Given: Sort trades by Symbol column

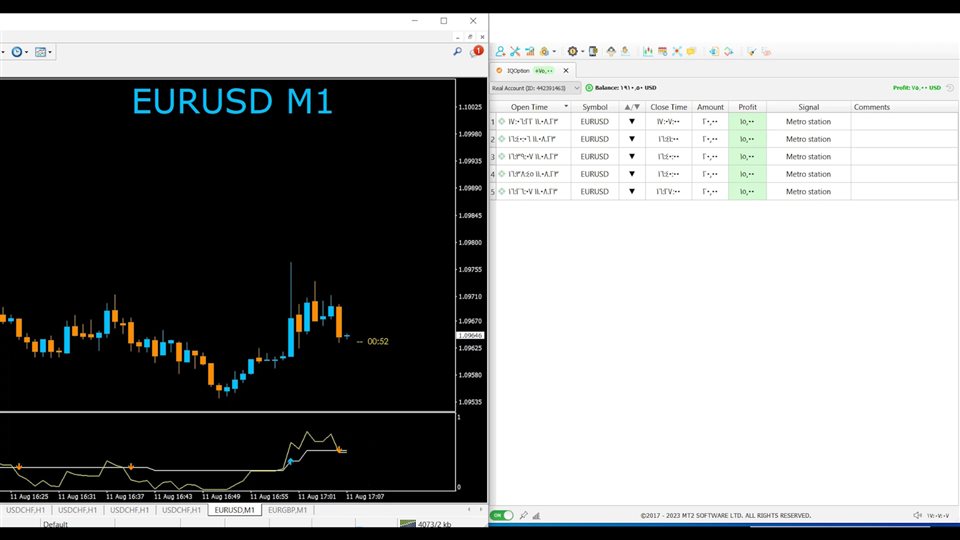Looking at the screenshot, I should 594,107.
